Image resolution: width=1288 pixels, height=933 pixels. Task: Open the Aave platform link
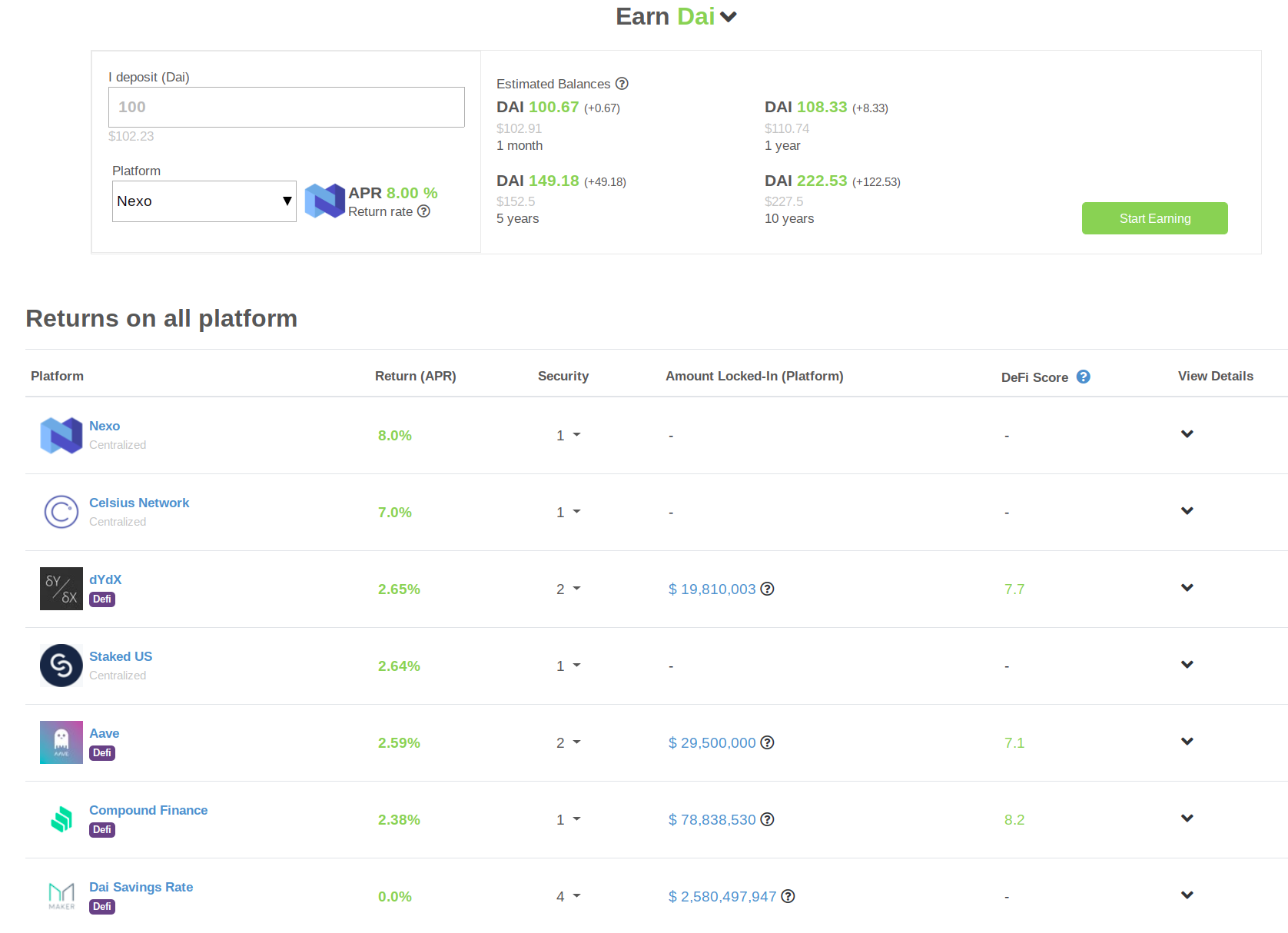coord(105,733)
